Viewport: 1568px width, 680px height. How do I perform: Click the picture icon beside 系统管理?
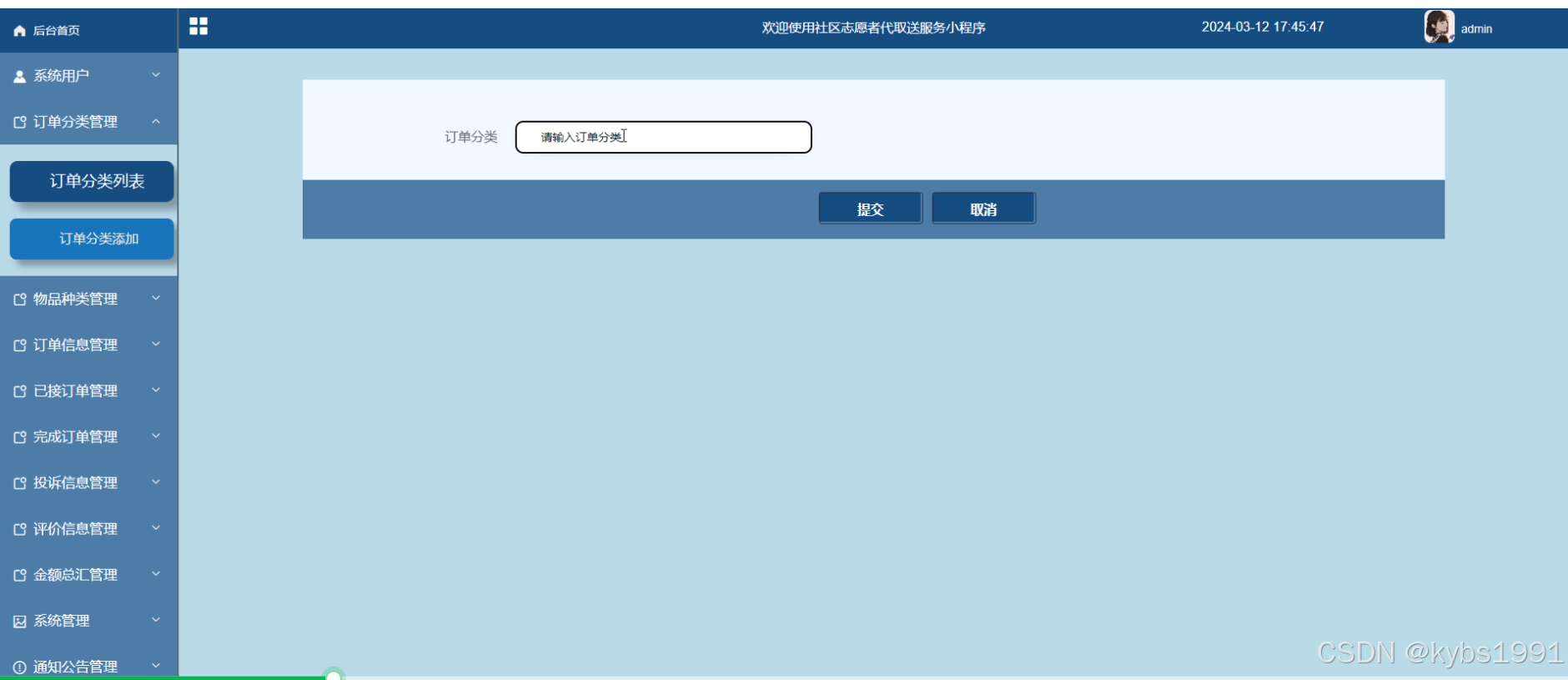[x=20, y=621]
